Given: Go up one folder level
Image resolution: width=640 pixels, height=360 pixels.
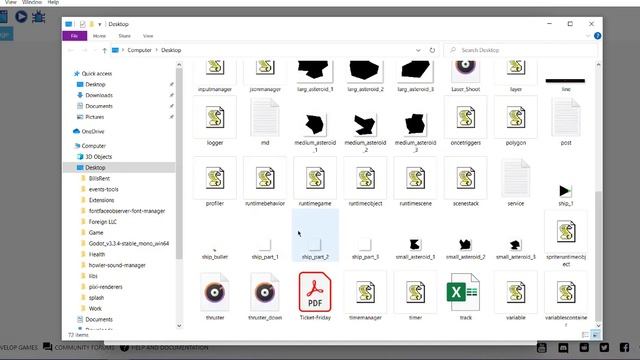Looking at the screenshot, I should tap(104, 50).
